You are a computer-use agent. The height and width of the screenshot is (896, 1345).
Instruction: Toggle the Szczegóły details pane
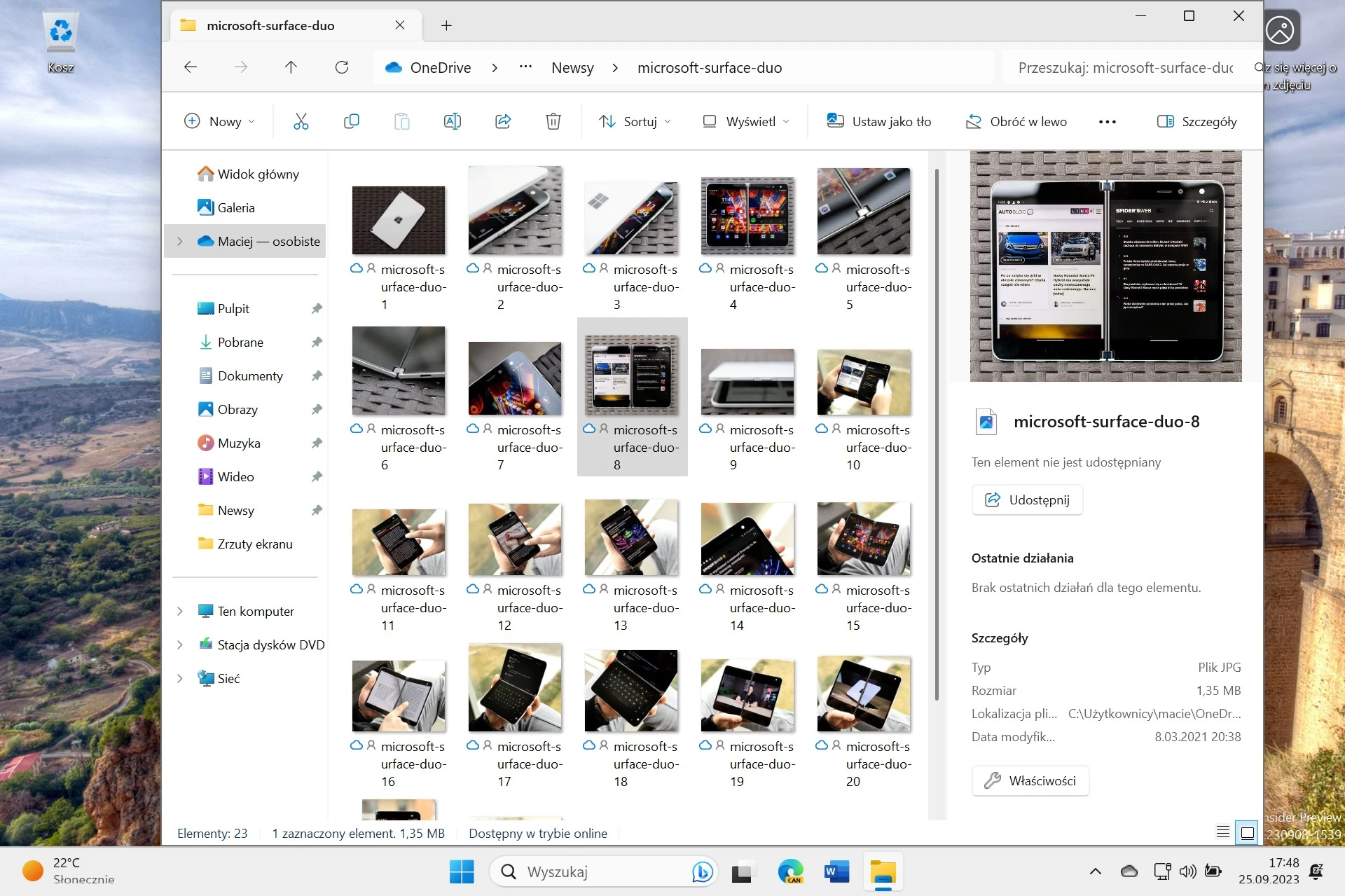point(1197,121)
